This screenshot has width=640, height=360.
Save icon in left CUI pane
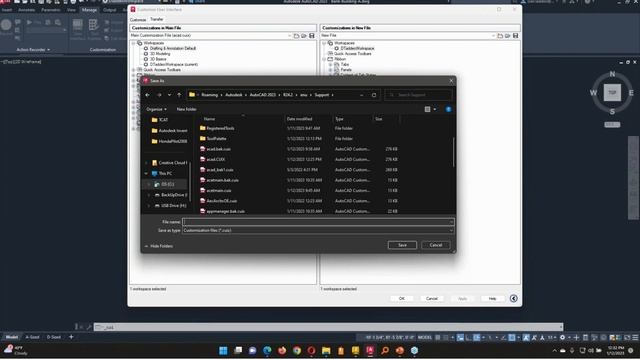pos(312,36)
